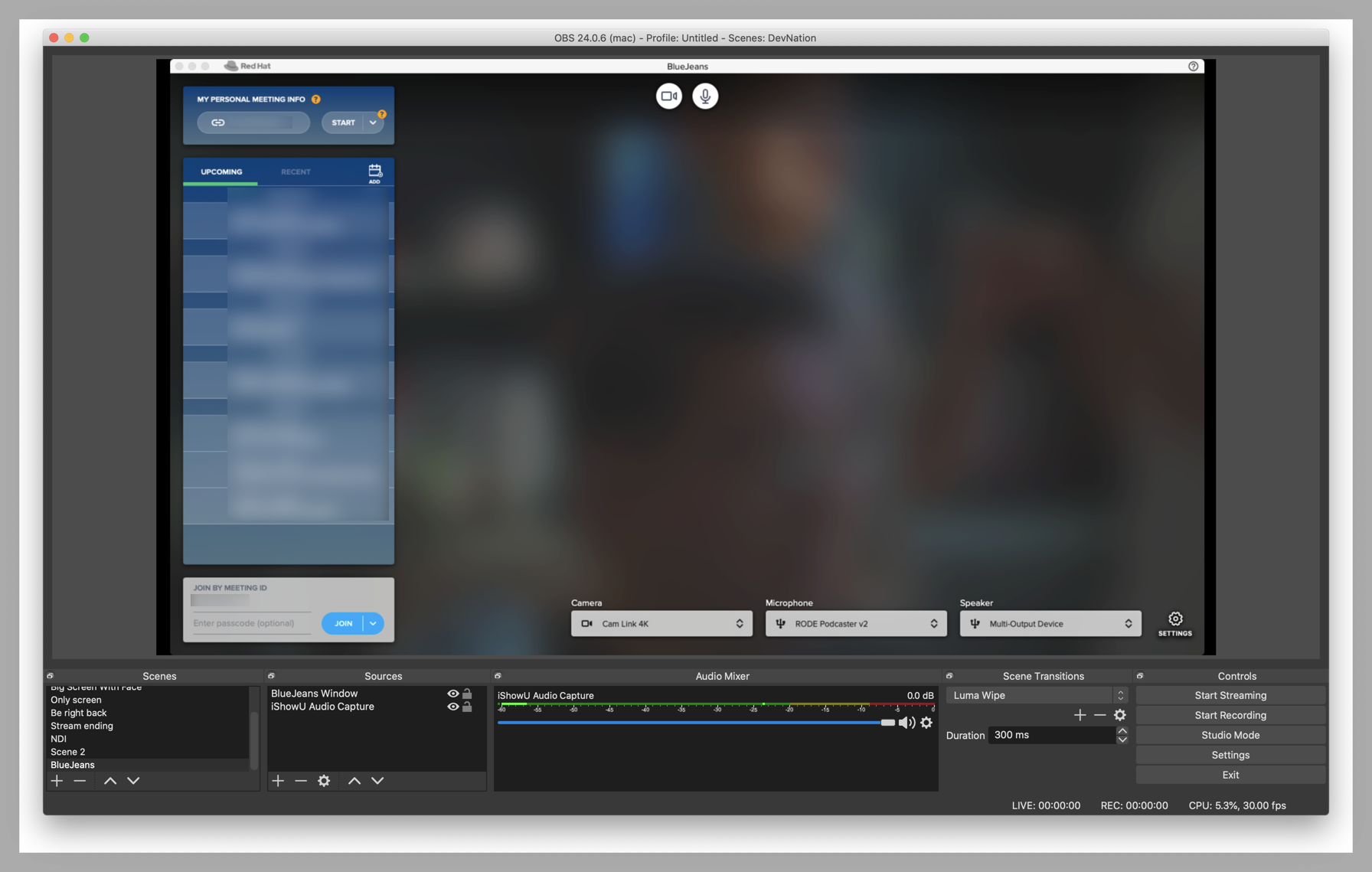Click Start Recording button
The width and height of the screenshot is (1372, 872).
pos(1230,715)
